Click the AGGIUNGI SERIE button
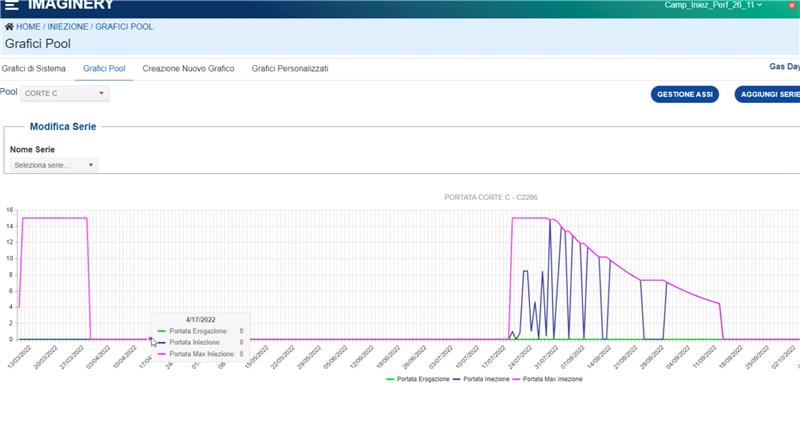Viewport: 800px width, 448px height. coord(767,94)
